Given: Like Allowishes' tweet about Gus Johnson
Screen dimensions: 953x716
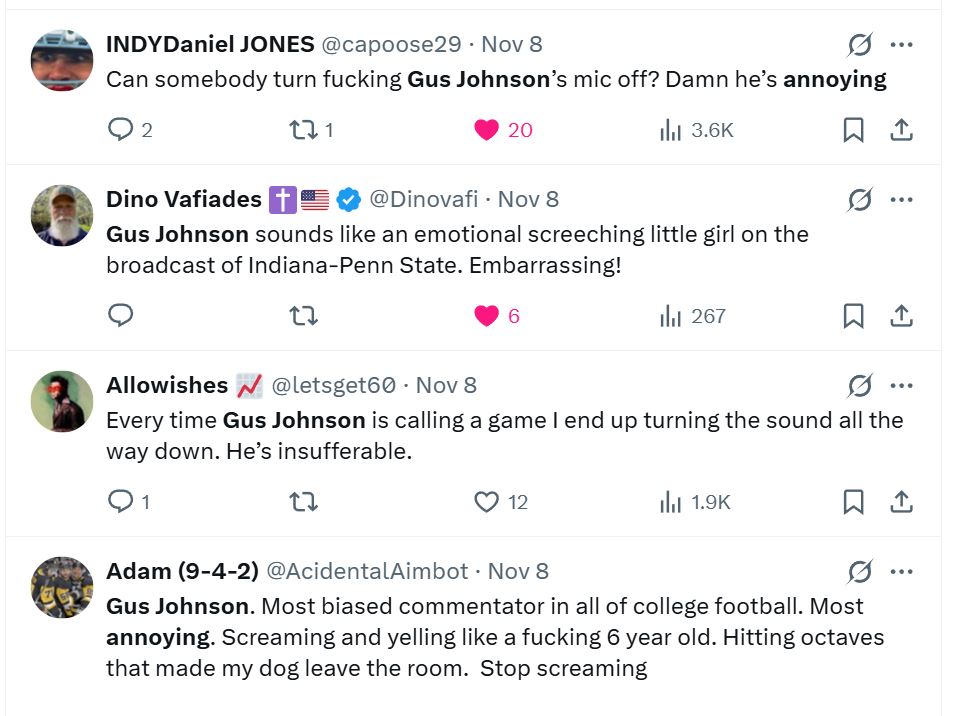Looking at the screenshot, I should pyautogui.click(x=489, y=502).
